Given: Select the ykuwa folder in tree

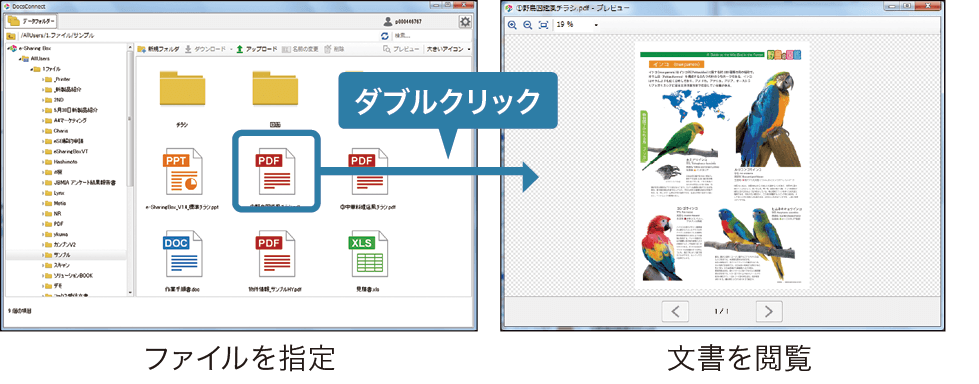Looking at the screenshot, I should tap(57, 234).
